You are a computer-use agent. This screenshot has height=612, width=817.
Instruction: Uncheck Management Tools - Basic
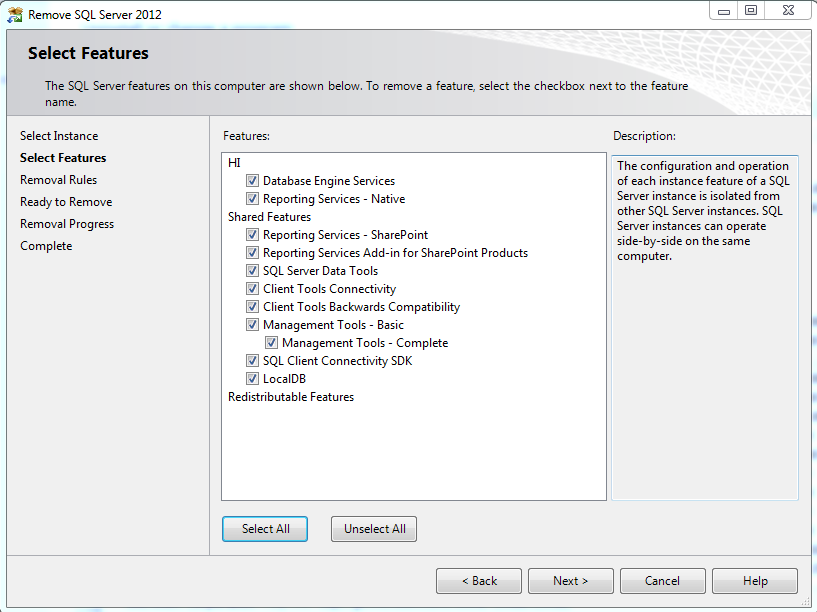pos(252,325)
